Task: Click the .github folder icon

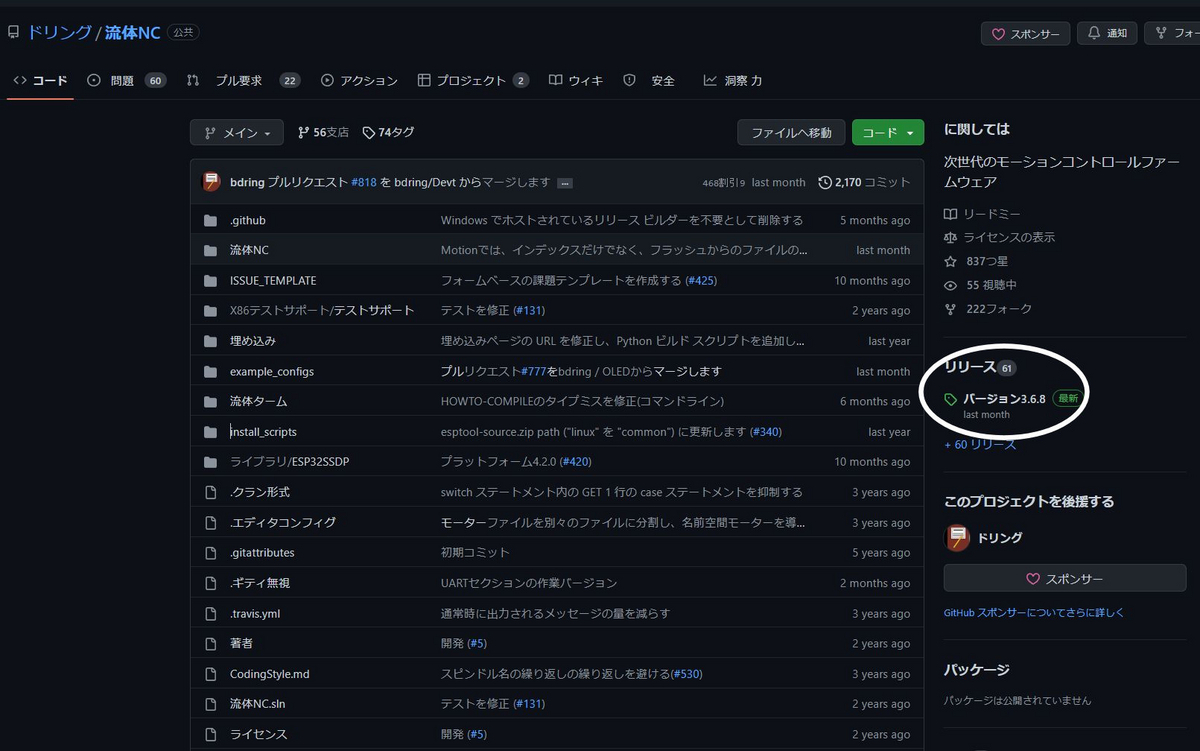Action: [x=210, y=220]
